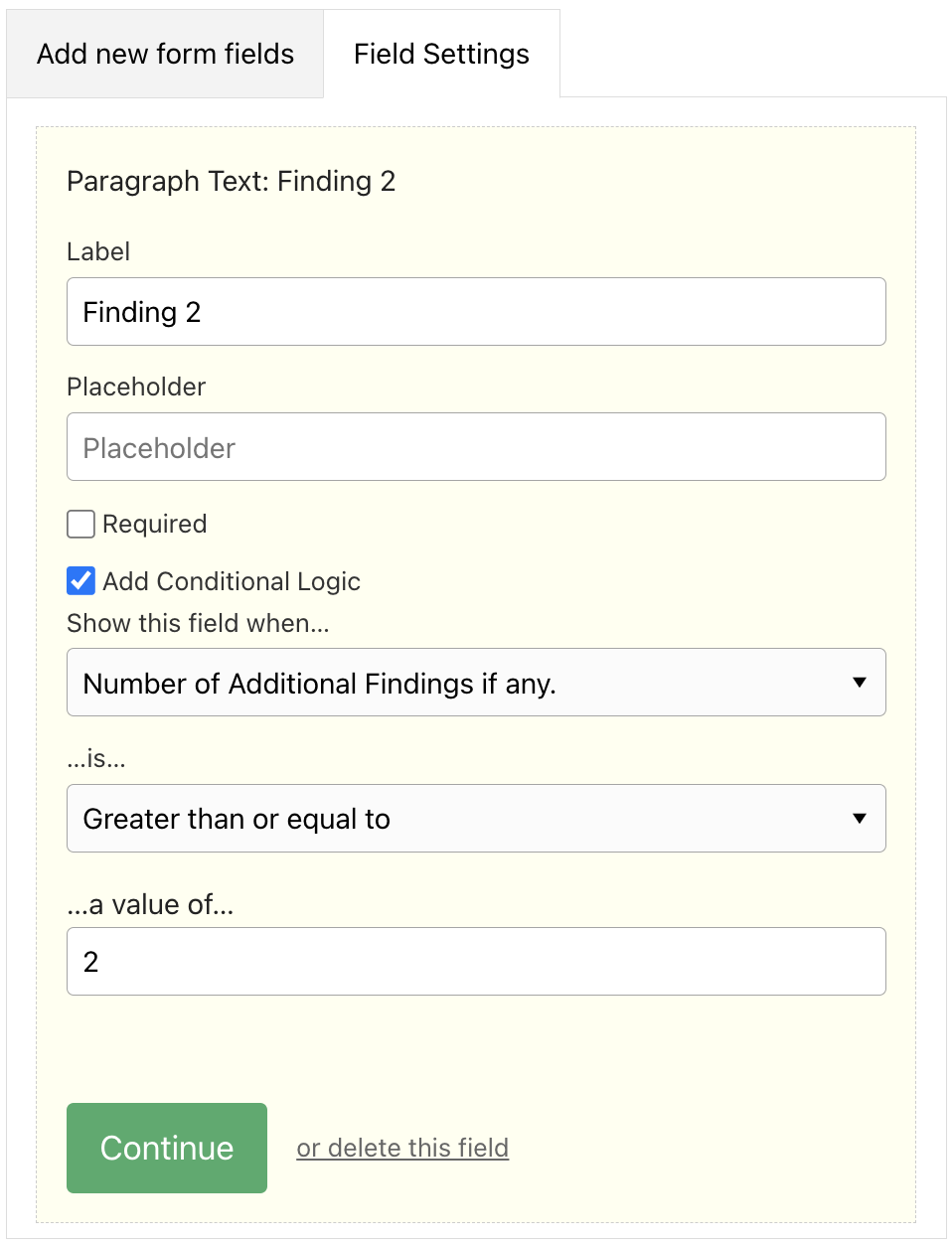Click the arrow on the comparison operator dropdown
Screen dimensions: 952x1244
coord(860,819)
